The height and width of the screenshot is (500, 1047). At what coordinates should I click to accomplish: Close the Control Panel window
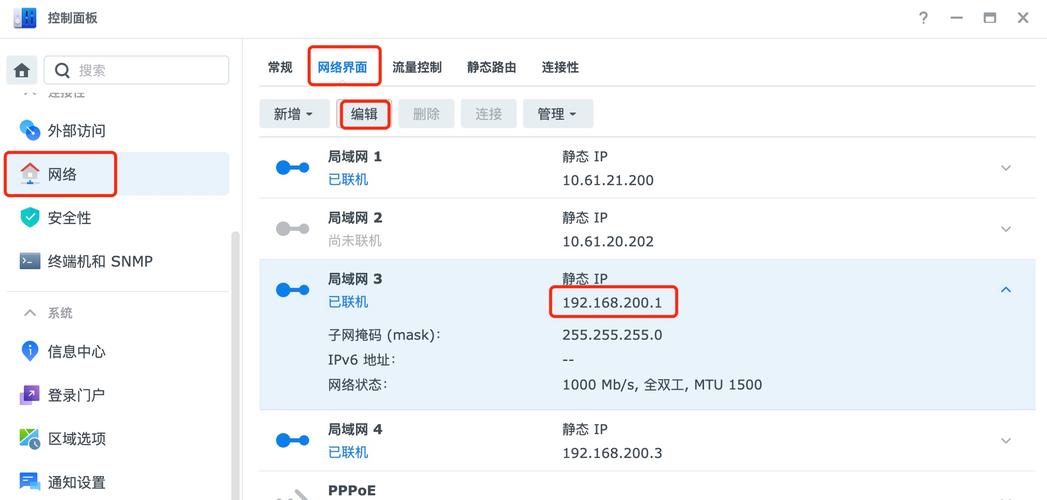click(1023, 18)
